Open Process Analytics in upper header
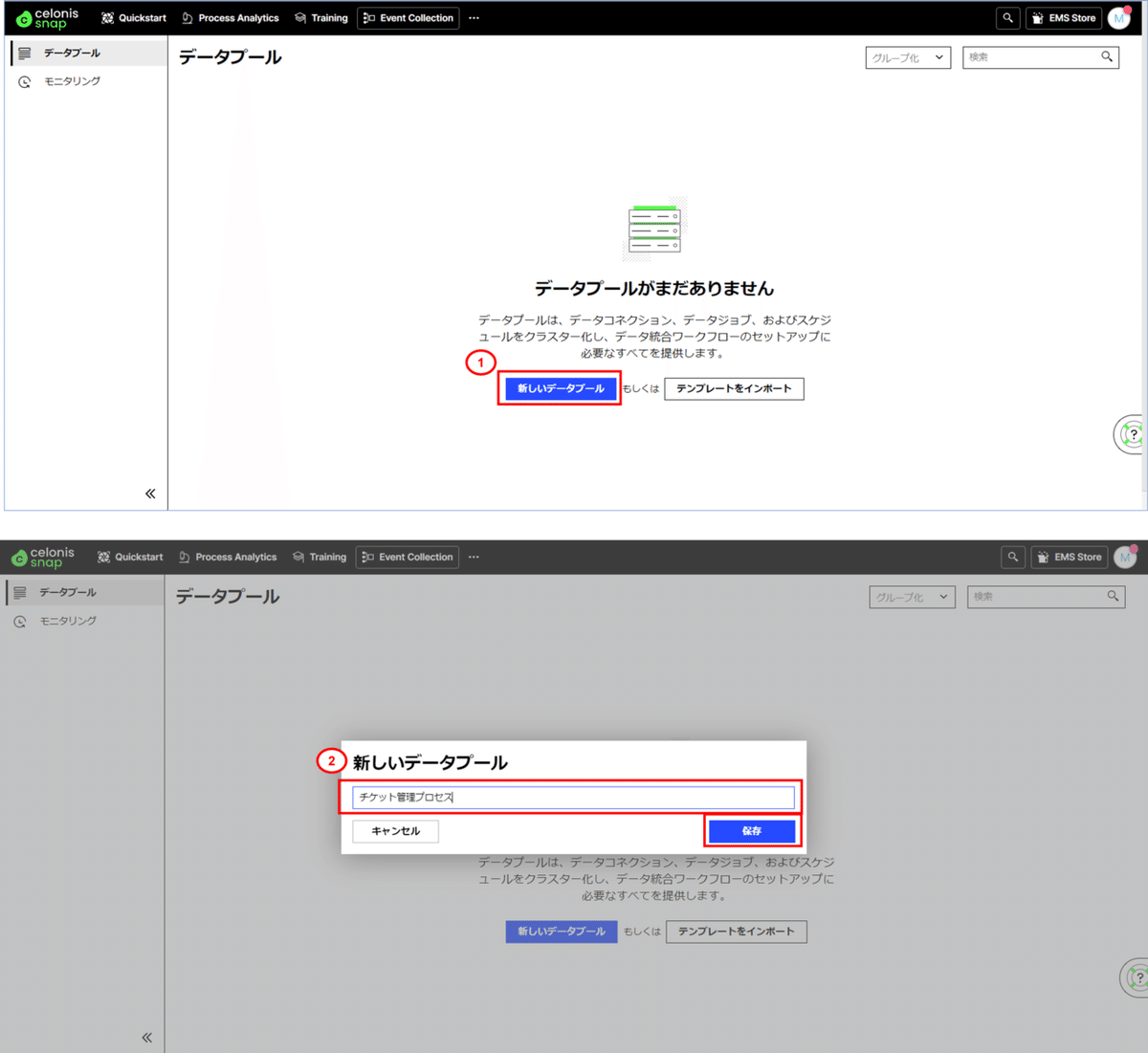Screen dimensions: 1148x1053 (230, 18)
